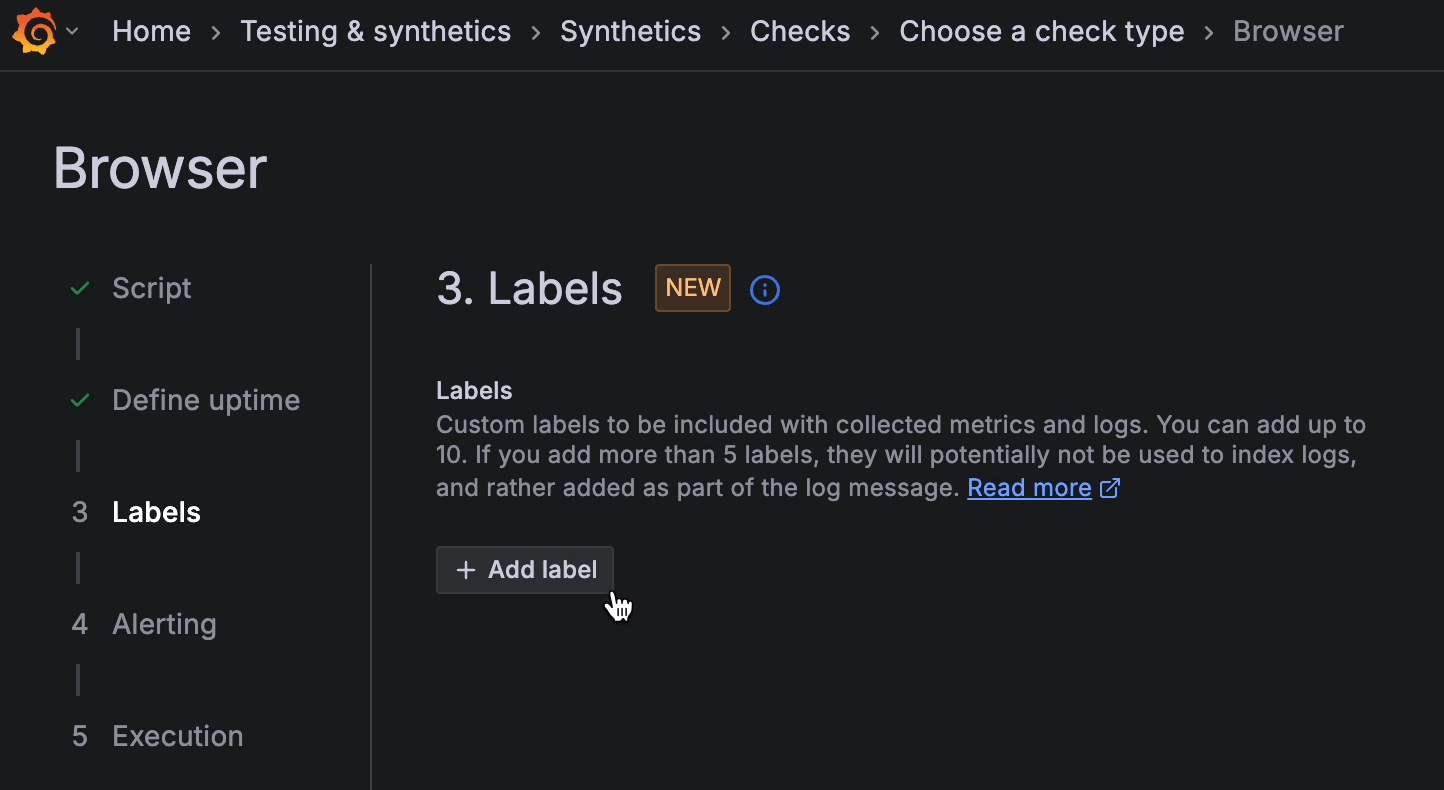Click the external link icon after Read more
Image resolution: width=1444 pixels, height=790 pixels.
1110,488
